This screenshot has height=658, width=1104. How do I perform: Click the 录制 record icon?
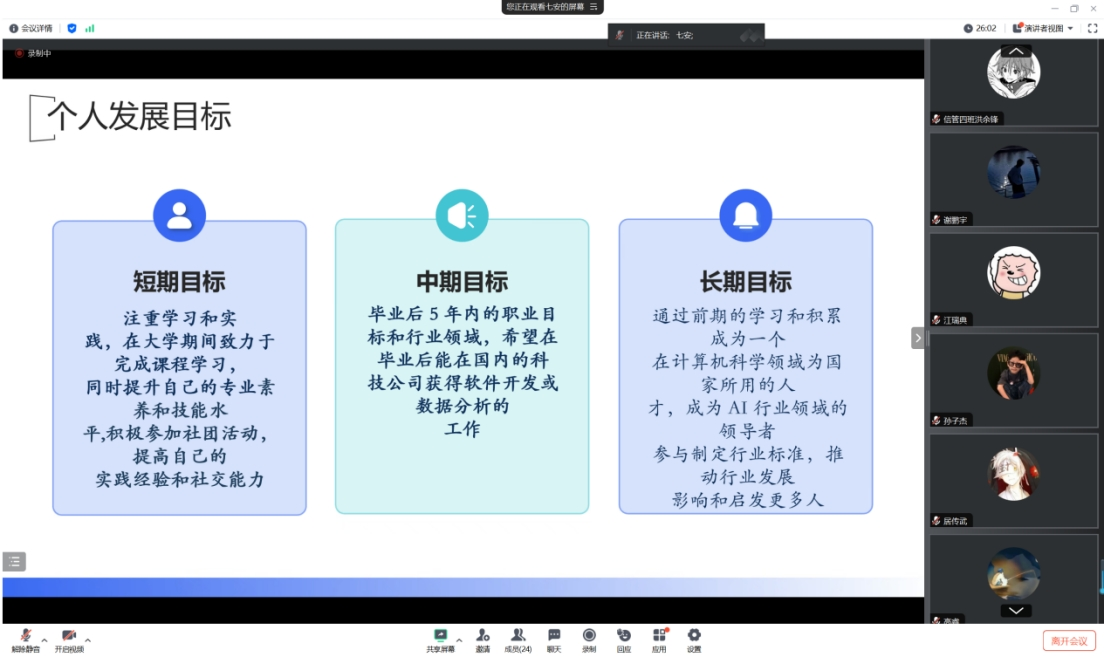[589, 636]
